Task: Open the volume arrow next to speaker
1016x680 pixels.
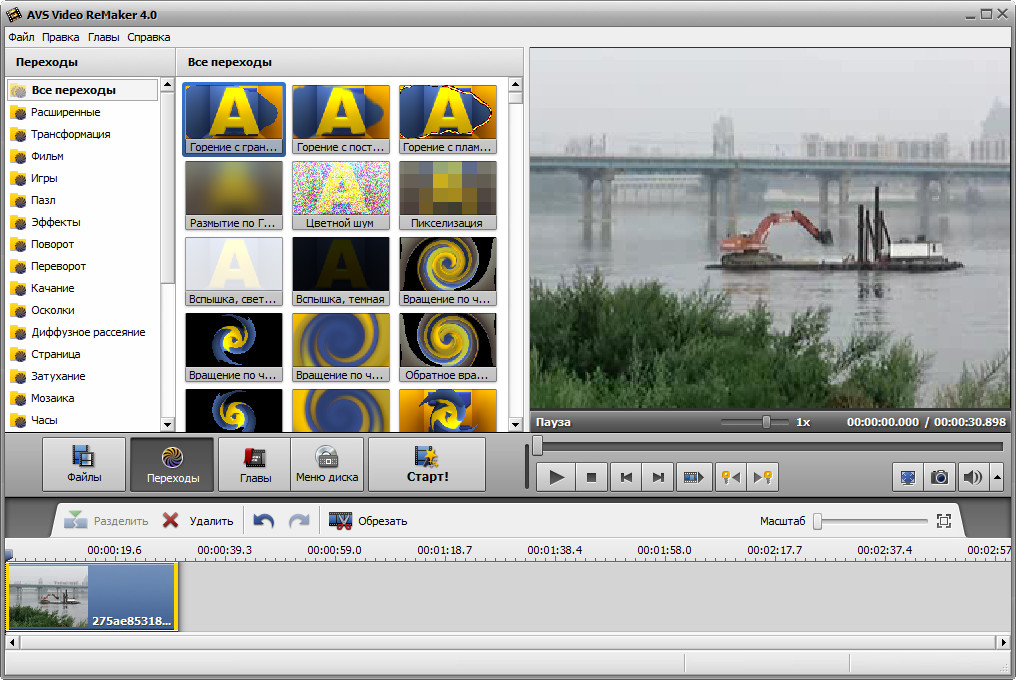Action: coord(996,477)
